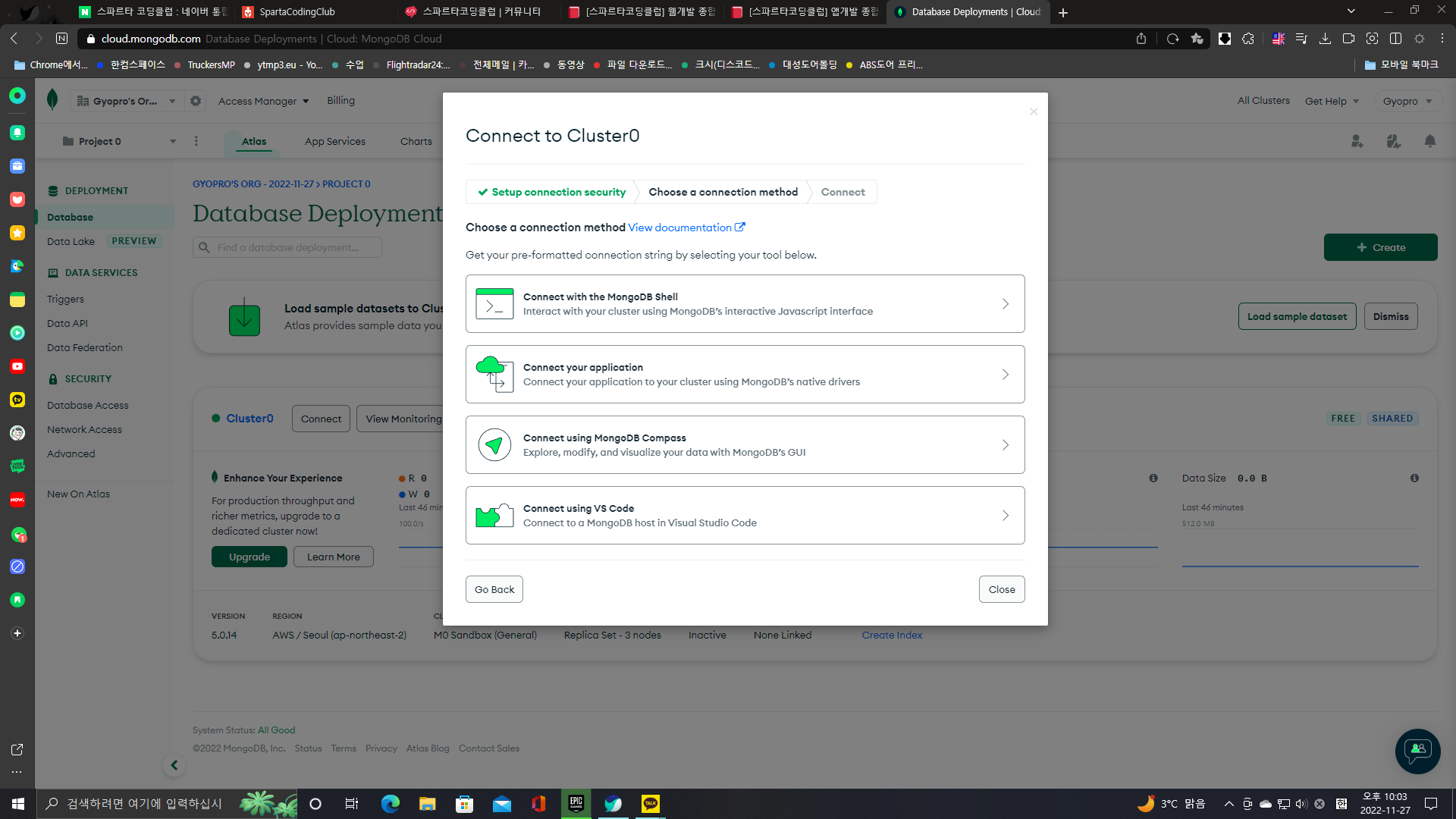Screen dimensions: 1456x819
Task: Choose Connect your application option
Action: pyautogui.click(x=745, y=374)
